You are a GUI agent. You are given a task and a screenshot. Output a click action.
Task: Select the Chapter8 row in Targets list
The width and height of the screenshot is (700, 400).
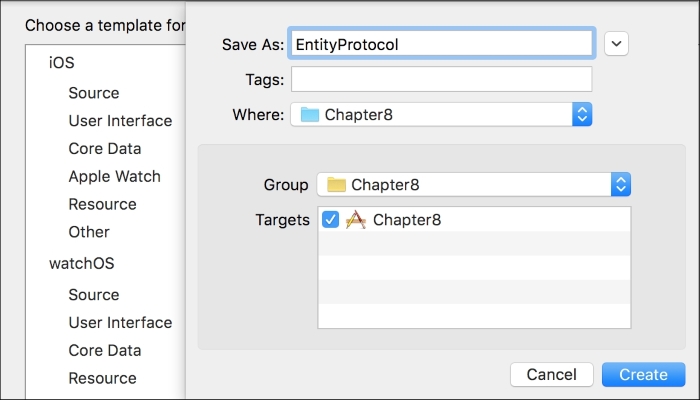(x=474, y=220)
